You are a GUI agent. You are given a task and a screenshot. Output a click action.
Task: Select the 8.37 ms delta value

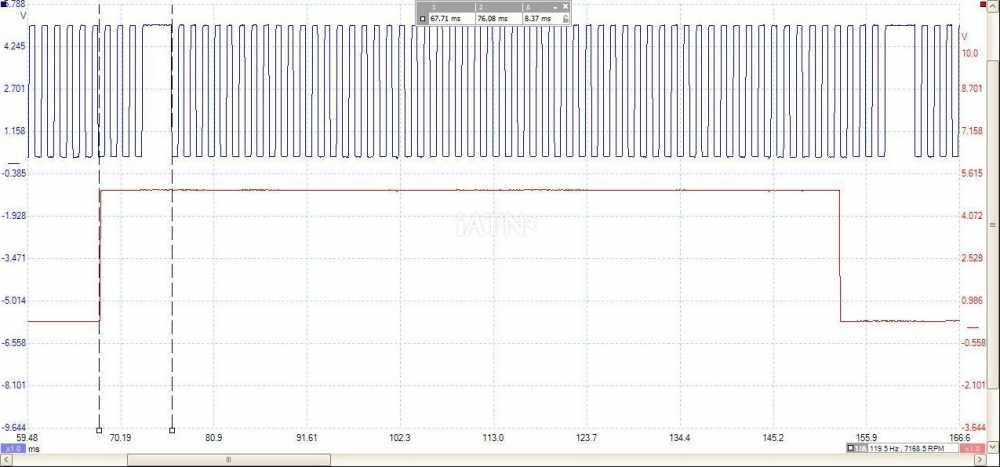[539, 18]
